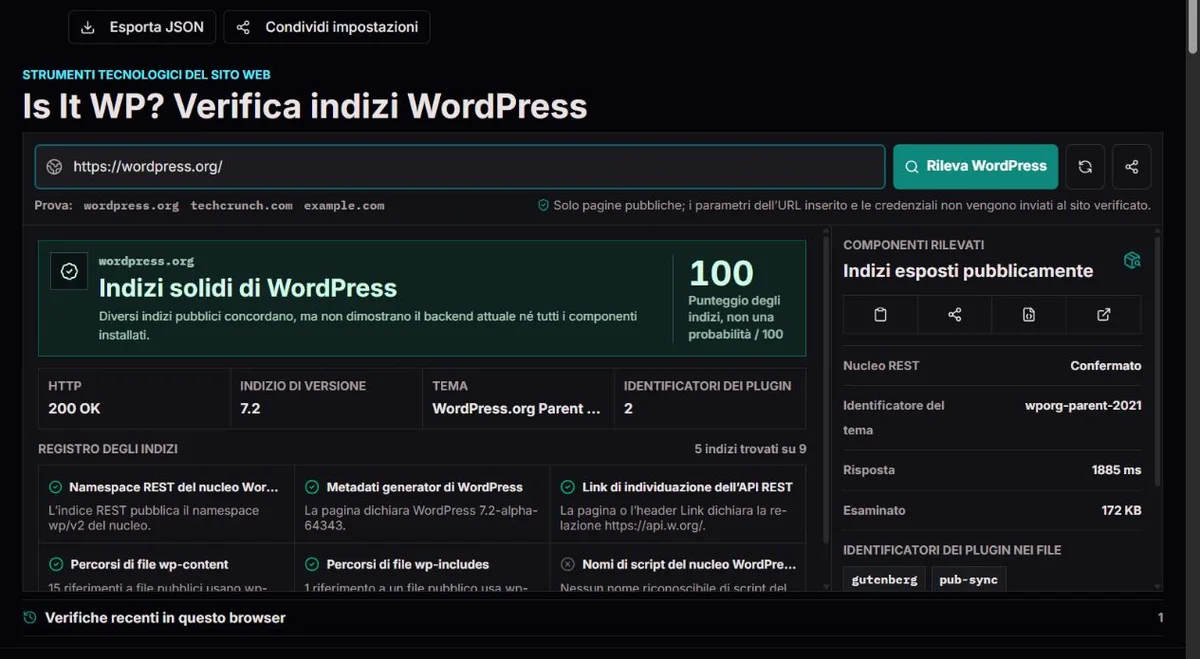Click the package search icon beside Componenti rilevati

(x=1132, y=260)
